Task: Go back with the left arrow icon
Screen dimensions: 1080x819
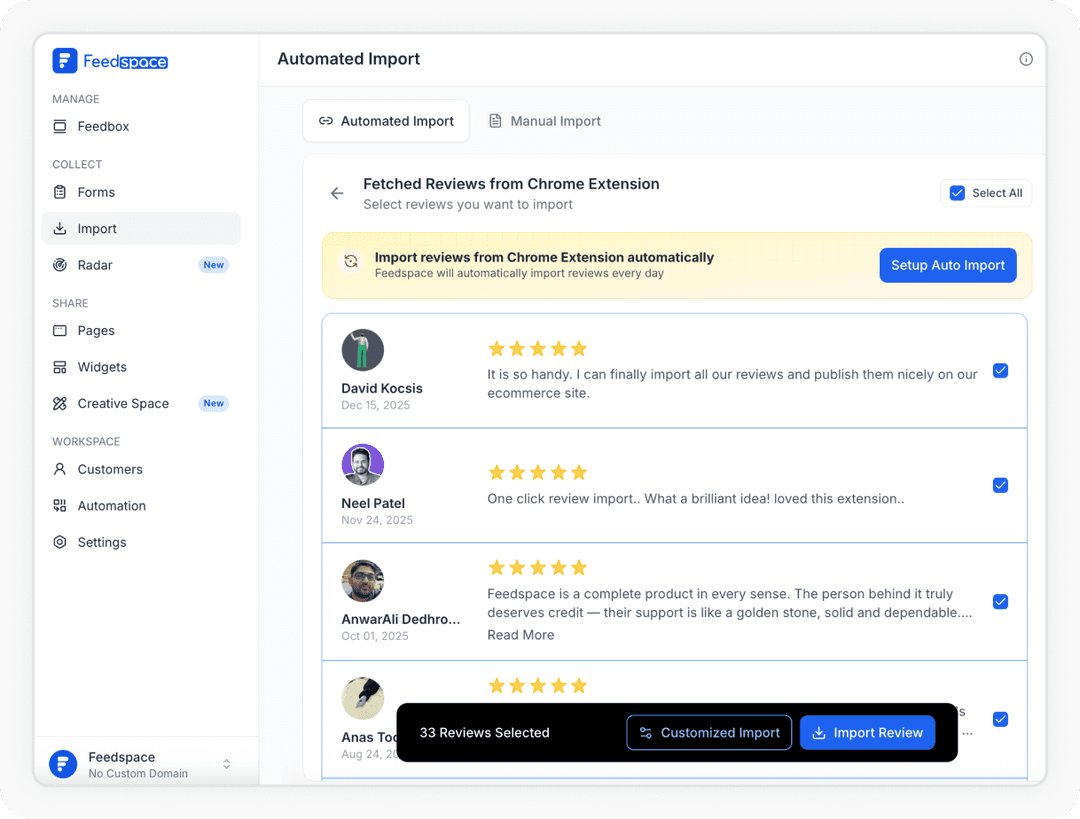Action: [337, 194]
